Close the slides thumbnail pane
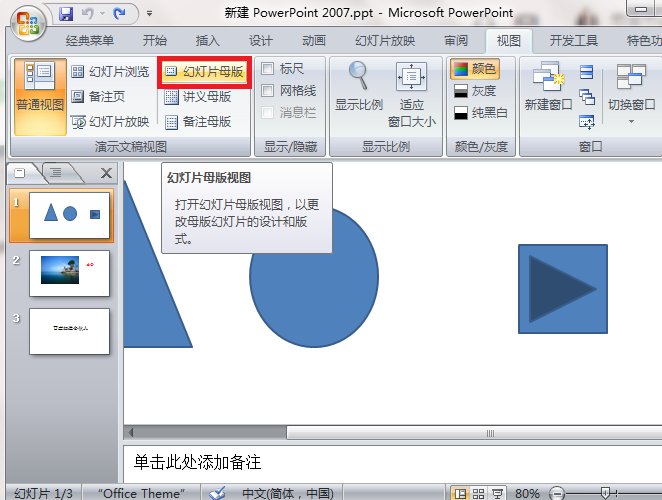Image resolution: width=662 pixels, height=500 pixels. [106, 173]
